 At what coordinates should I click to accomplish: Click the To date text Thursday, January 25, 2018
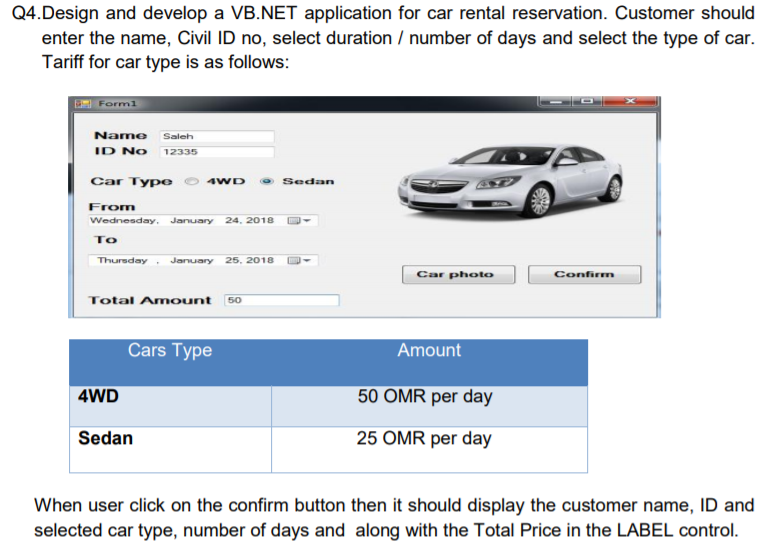[x=185, y=260]
